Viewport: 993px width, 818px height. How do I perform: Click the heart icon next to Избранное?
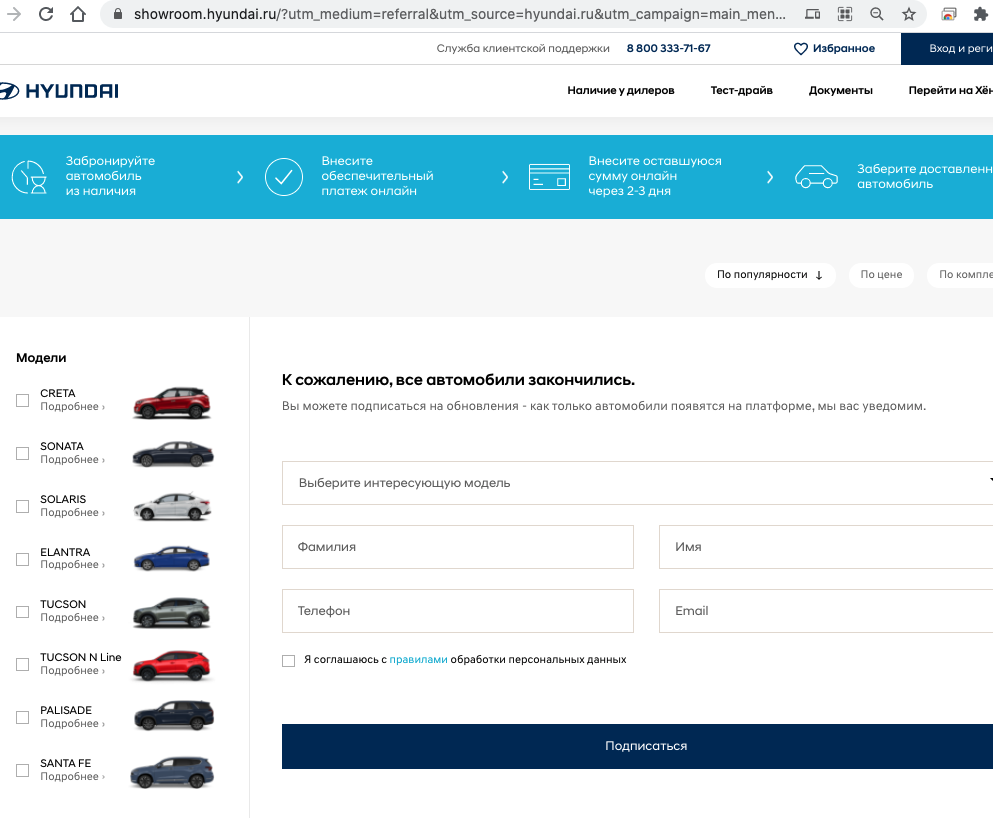click(800, 49)
